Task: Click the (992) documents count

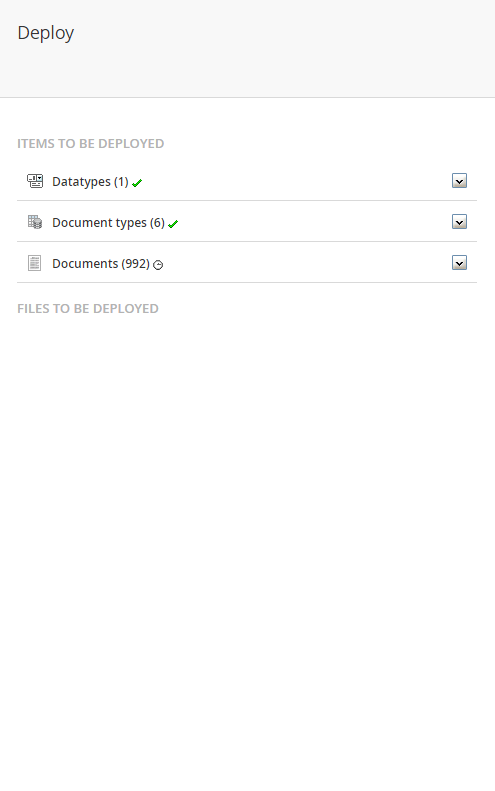Action: pos(135,263)
